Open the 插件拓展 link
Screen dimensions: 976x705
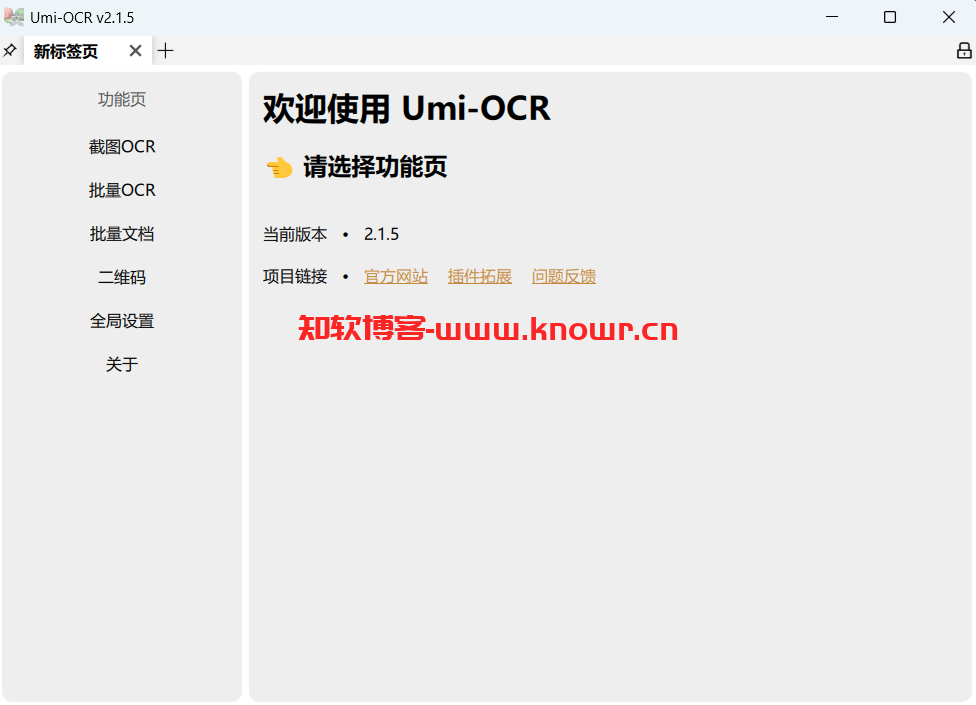(480, 276)
